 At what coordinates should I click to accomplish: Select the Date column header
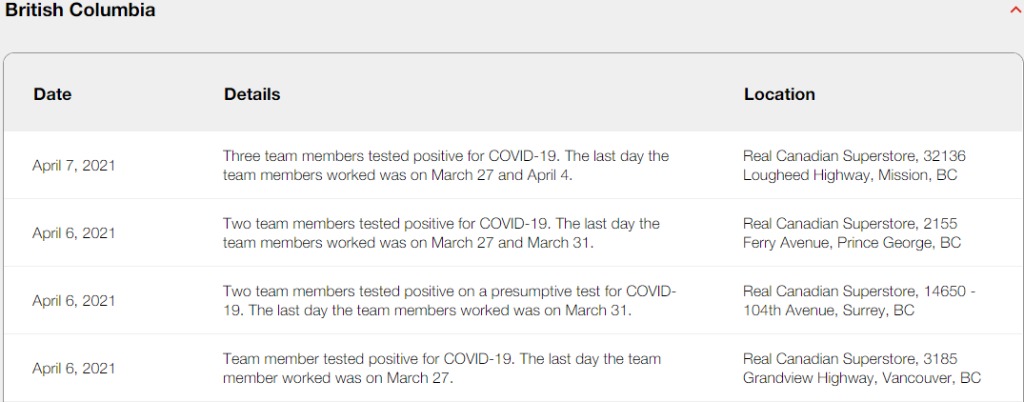click(x=52, y=94)
